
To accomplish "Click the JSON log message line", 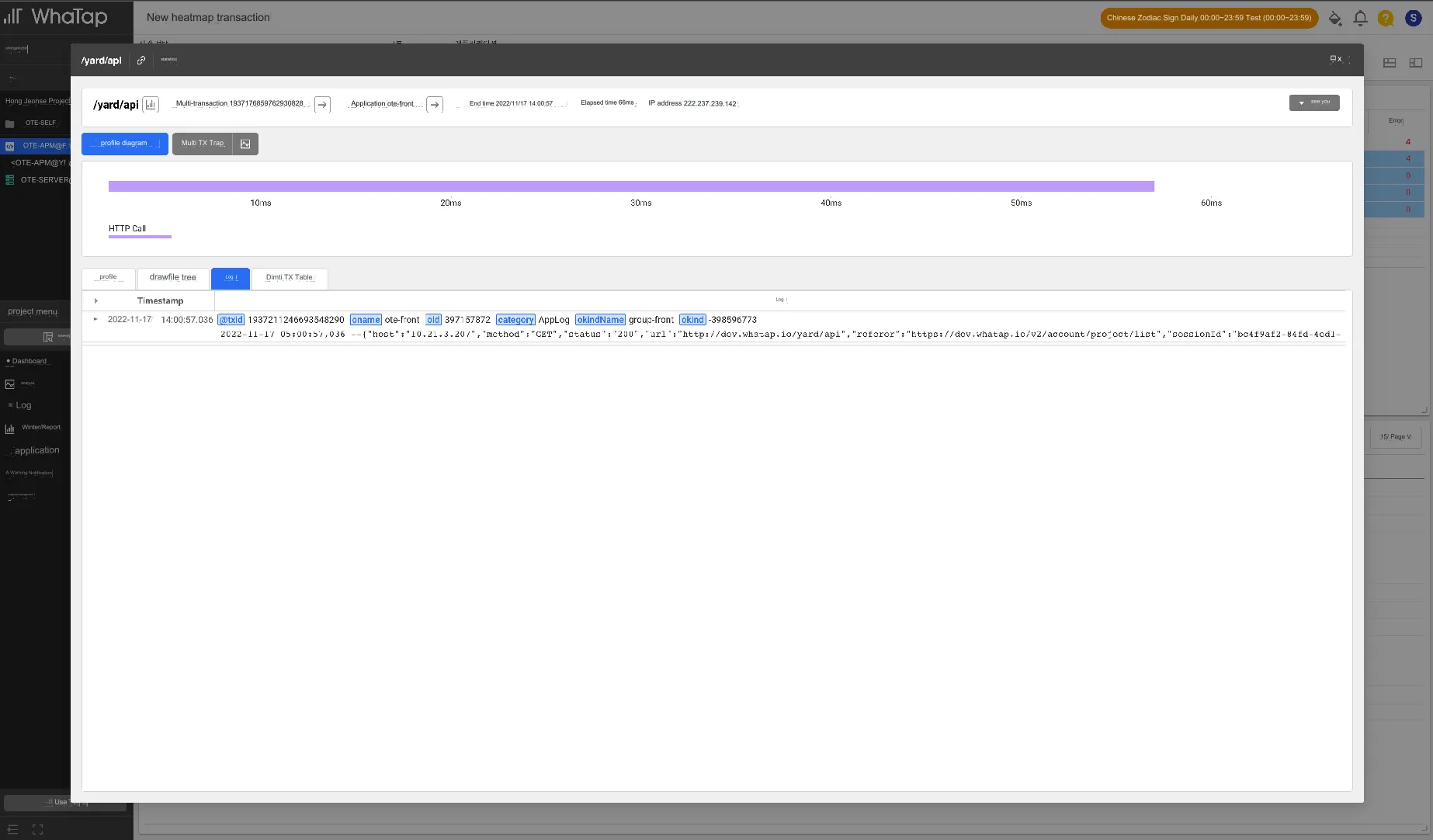I will tap(780, 335).
